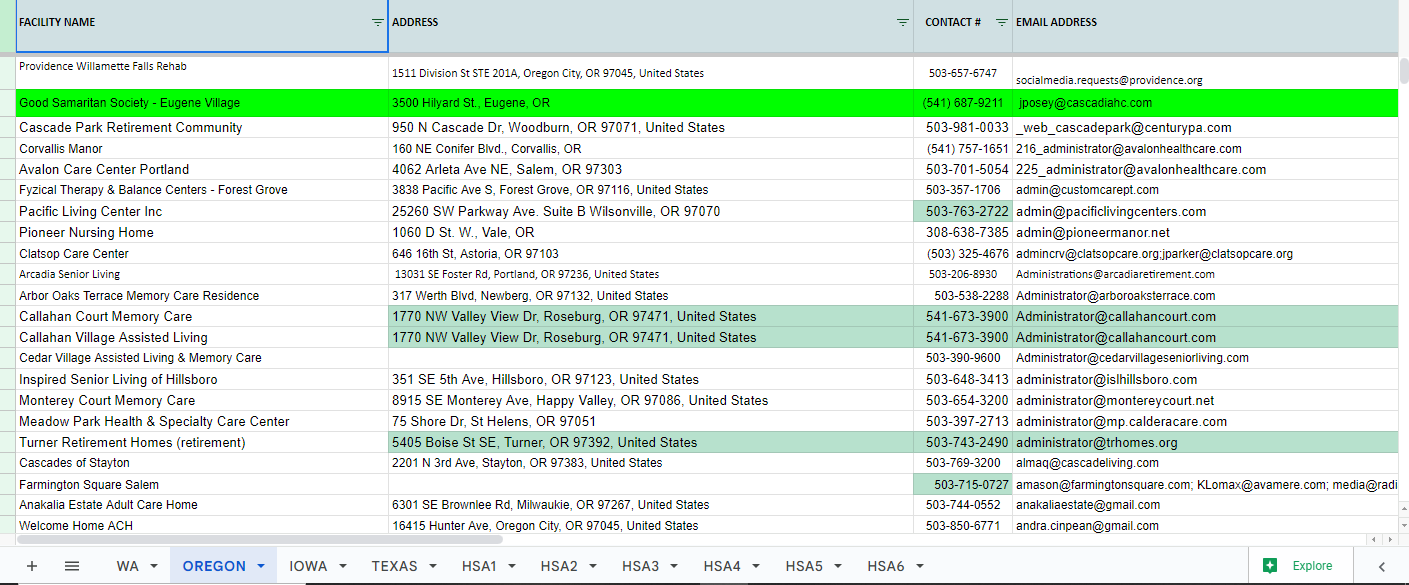Open the HSA5 tab dropdown arrow

[838, 566]
